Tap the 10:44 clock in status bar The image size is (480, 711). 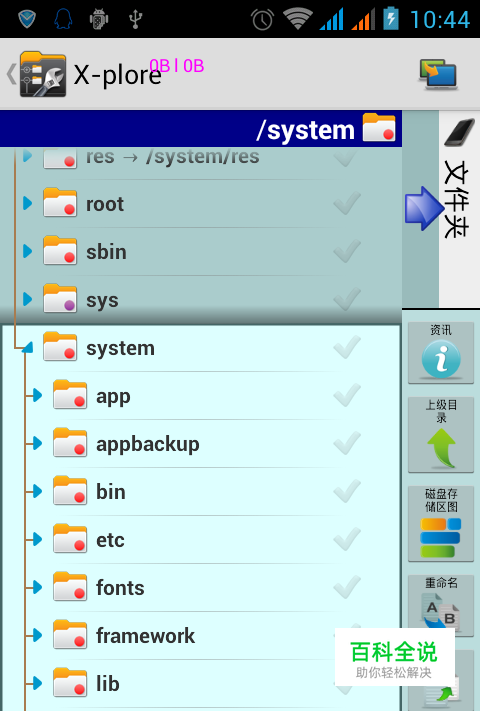[x=440, y=19]
